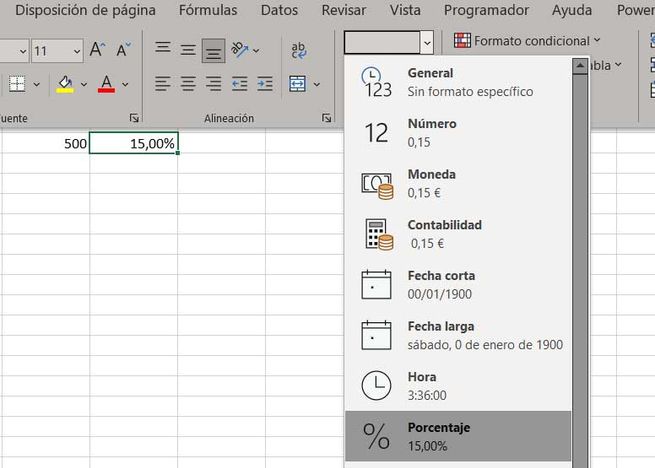The height and width of the screenshot is (468, 655).
Task: Open Disposición de página tab
Action: (86, 10)
